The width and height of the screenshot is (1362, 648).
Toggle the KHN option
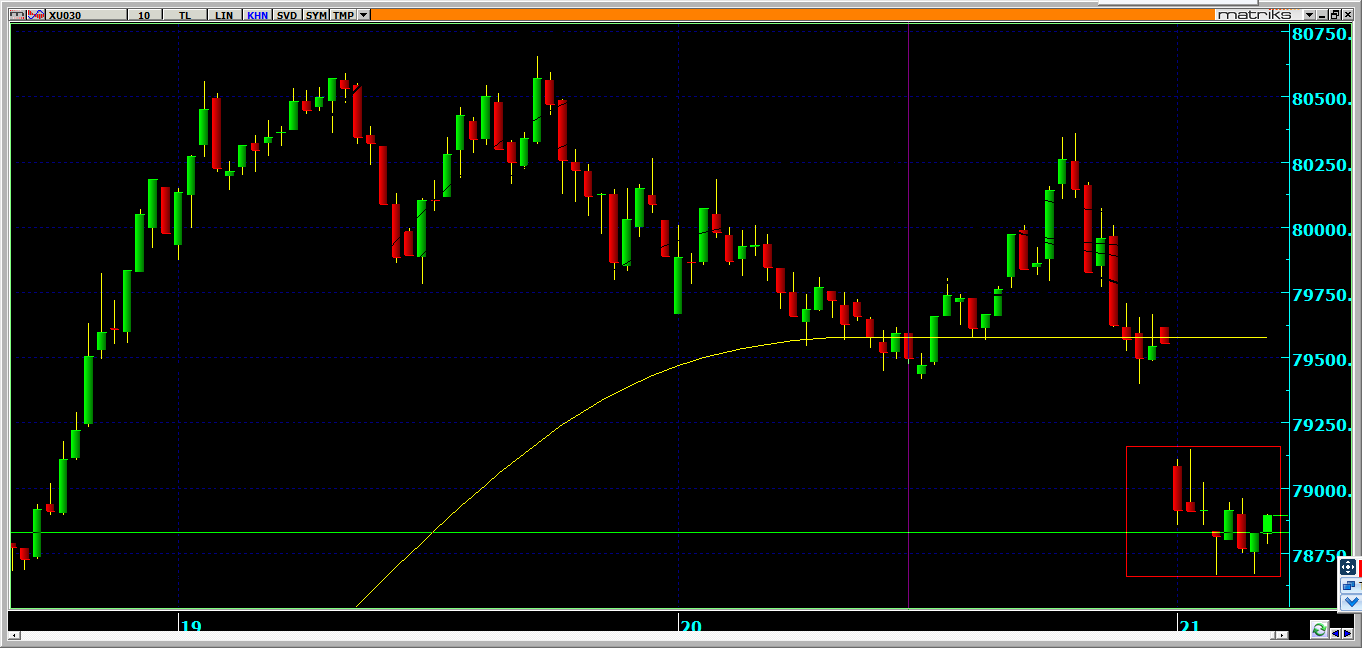pos(257,15)
